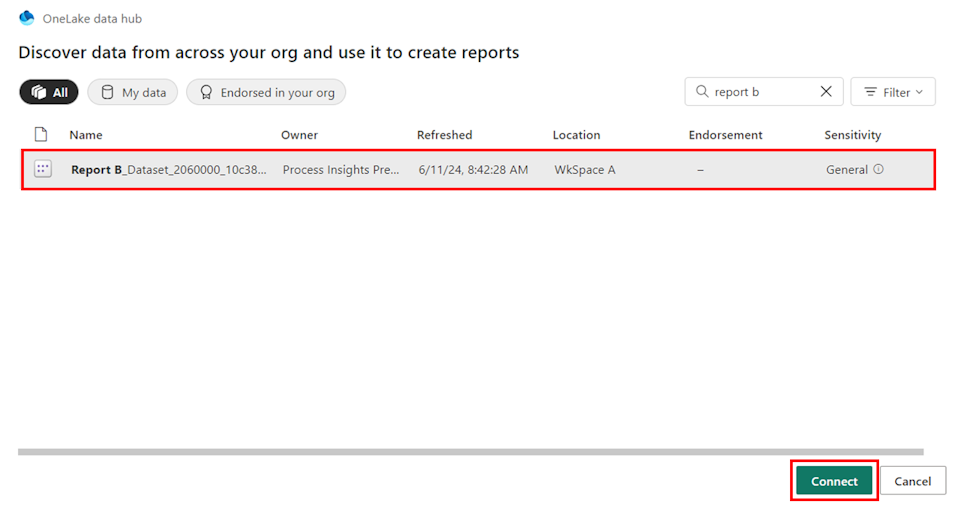Click the dash in the Endorsement cell
This screenshot has height=511, width=964.
[700, 170]
